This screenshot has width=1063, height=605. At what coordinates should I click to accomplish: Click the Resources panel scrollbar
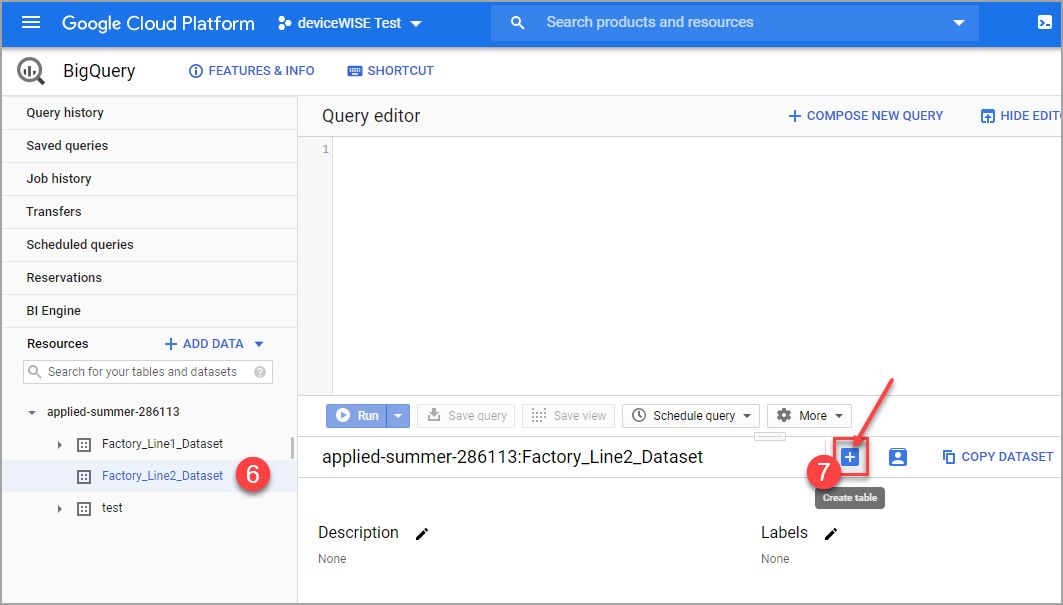[293, 448]
